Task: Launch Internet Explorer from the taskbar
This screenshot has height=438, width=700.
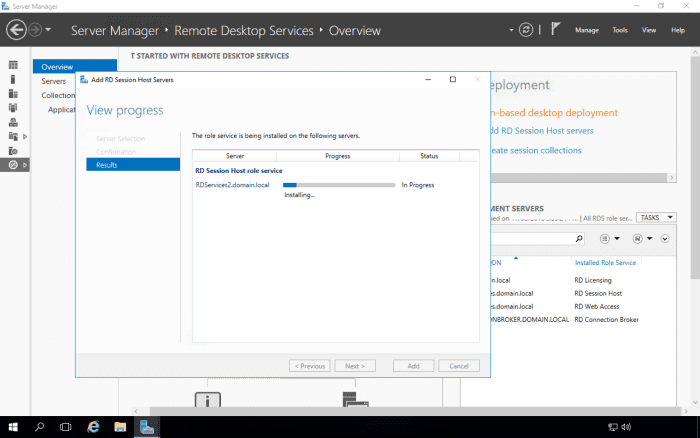Action: (x=93, y=427)
